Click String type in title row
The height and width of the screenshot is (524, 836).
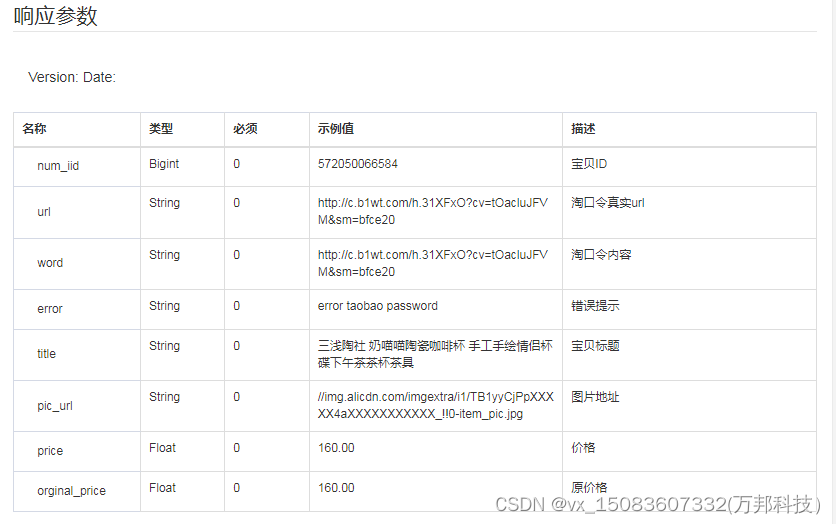pos(165,346)
